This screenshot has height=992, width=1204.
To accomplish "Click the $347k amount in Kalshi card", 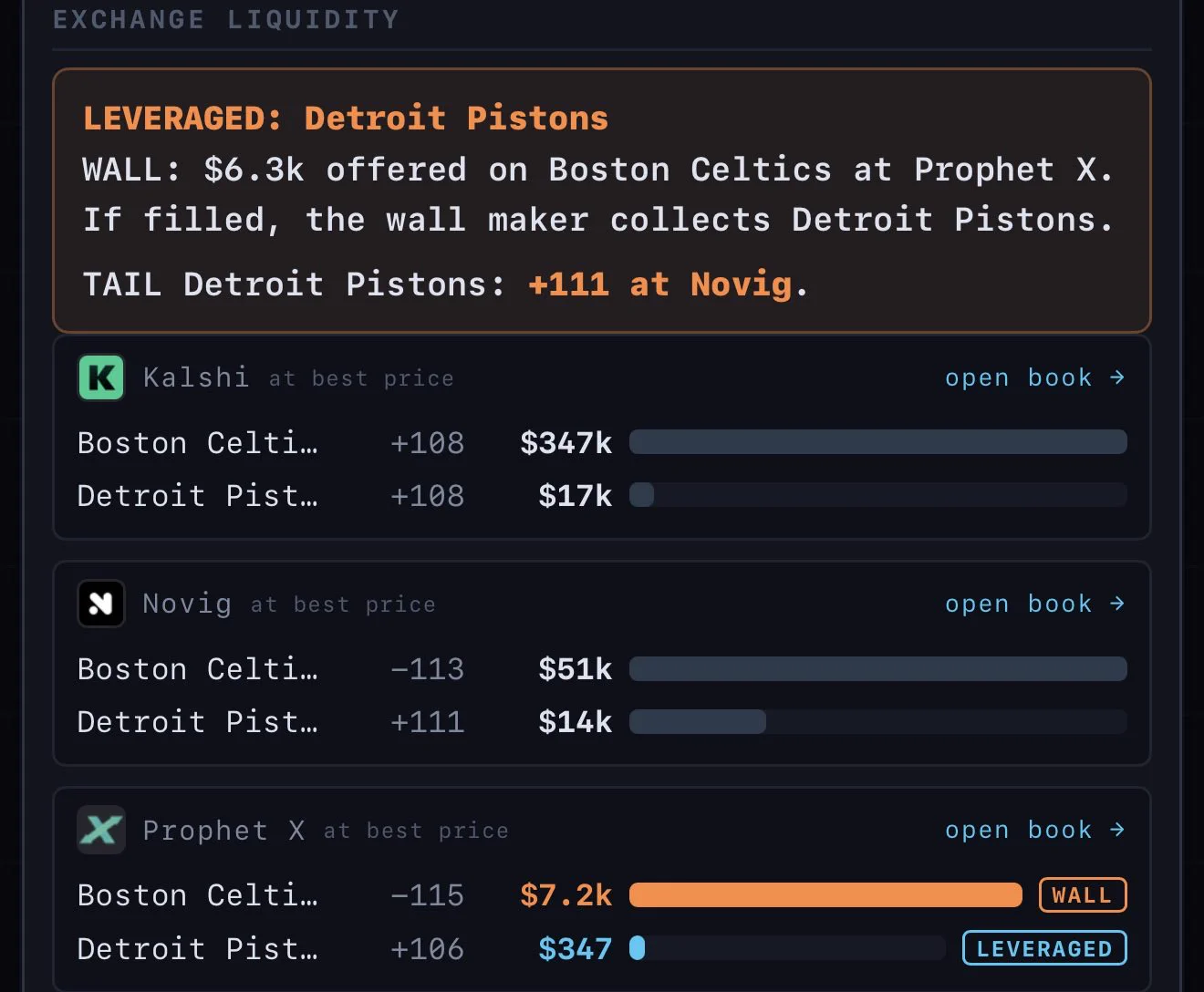I will [566, 443].
